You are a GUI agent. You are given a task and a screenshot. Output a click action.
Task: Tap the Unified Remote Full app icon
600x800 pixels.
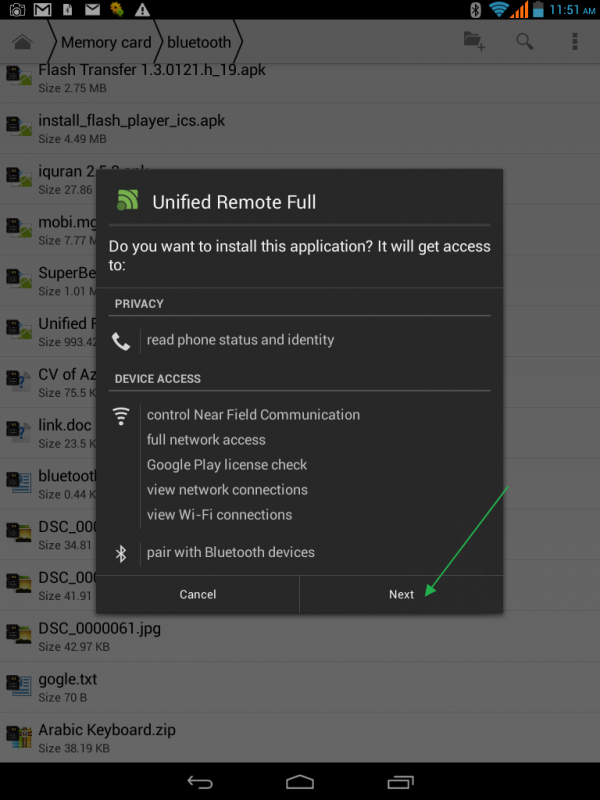(127, 201)
